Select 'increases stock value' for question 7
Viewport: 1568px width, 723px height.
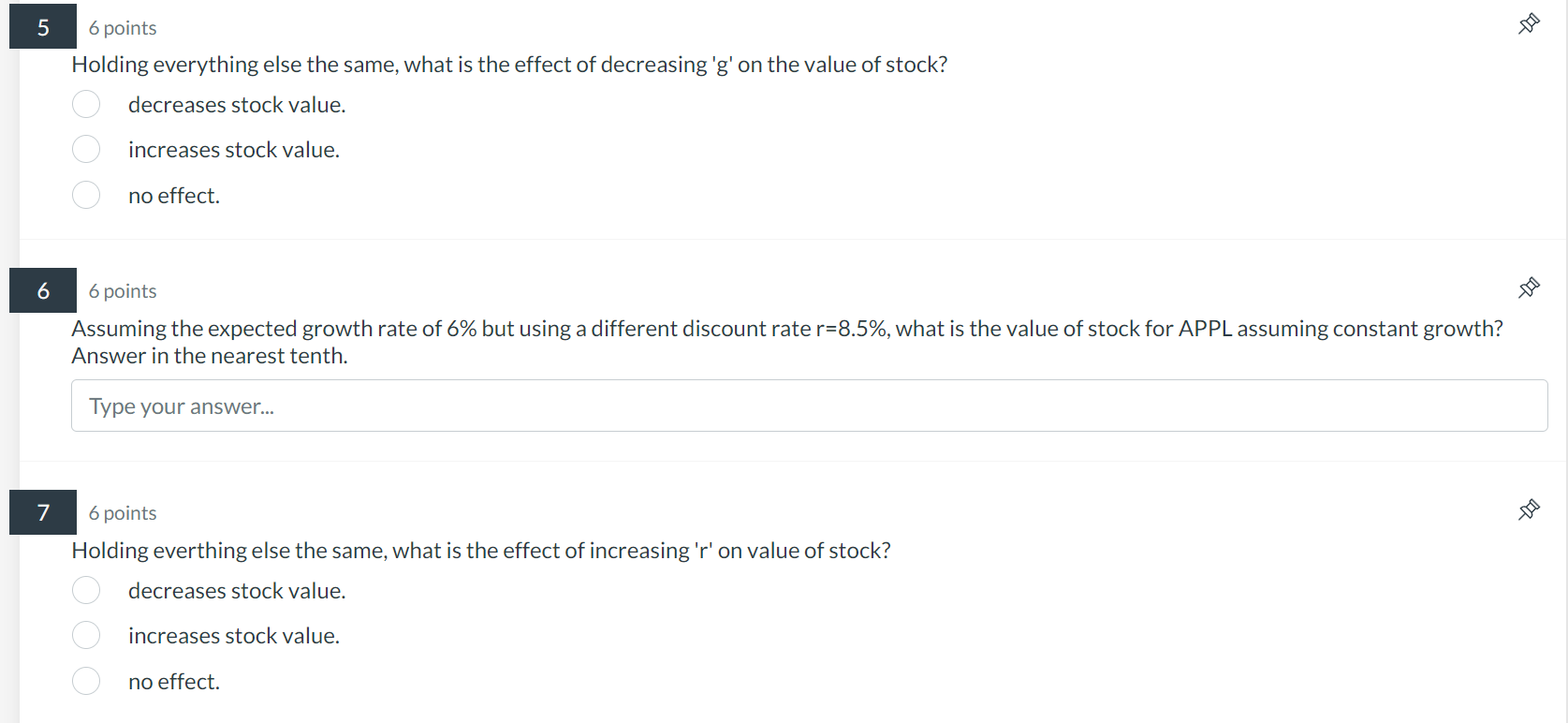point(86,635)
